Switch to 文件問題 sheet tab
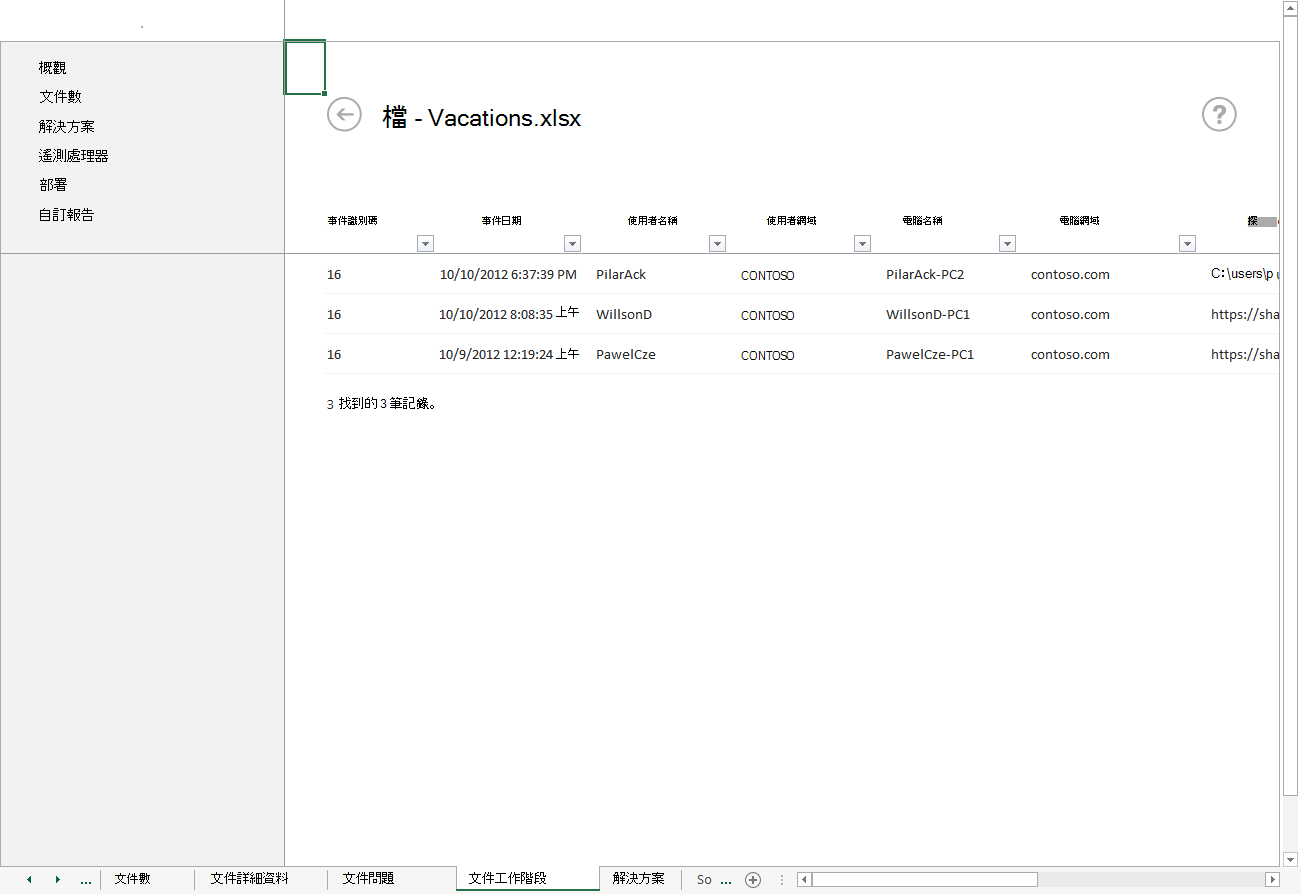The width and height of the screenshot is (1301, 894). (368, 879)
